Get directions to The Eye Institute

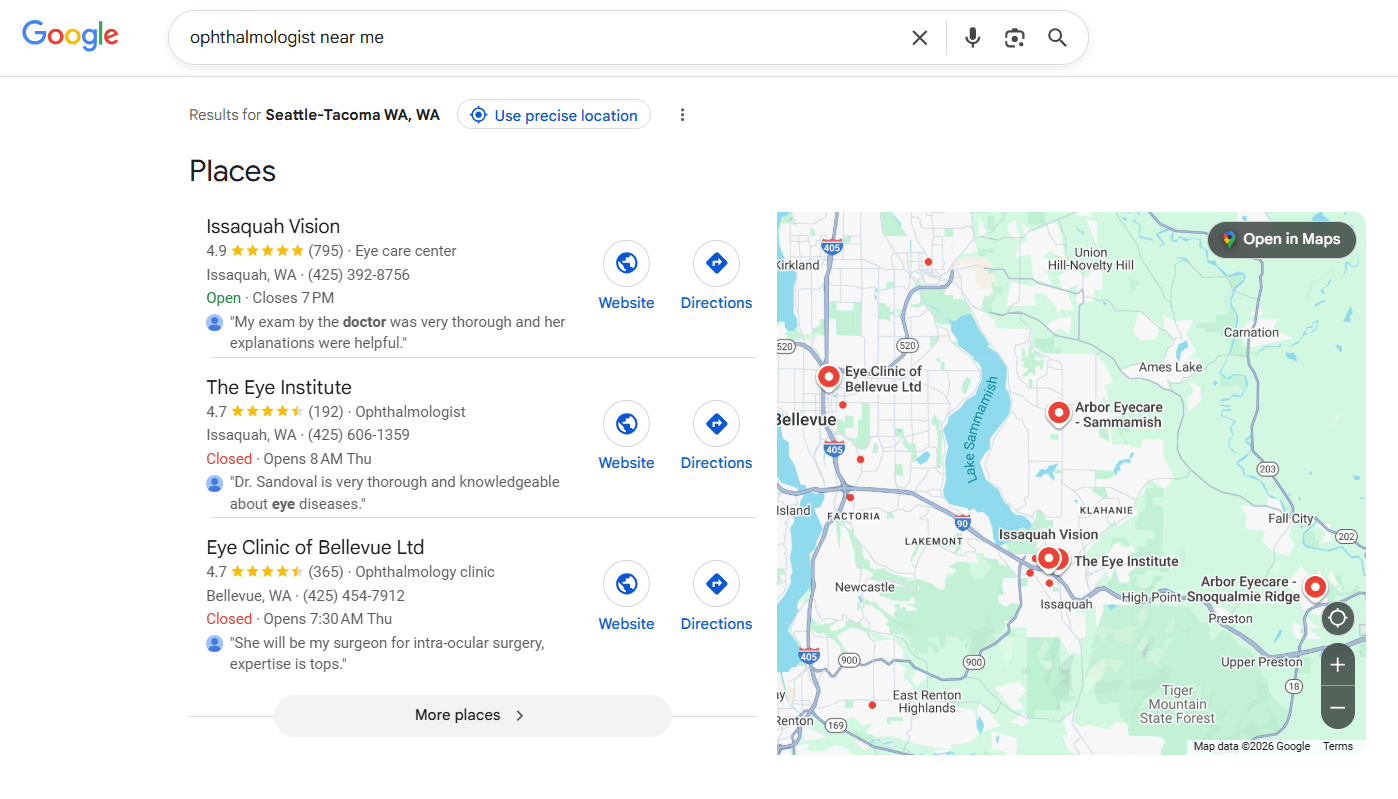click(x=716, y=423)
